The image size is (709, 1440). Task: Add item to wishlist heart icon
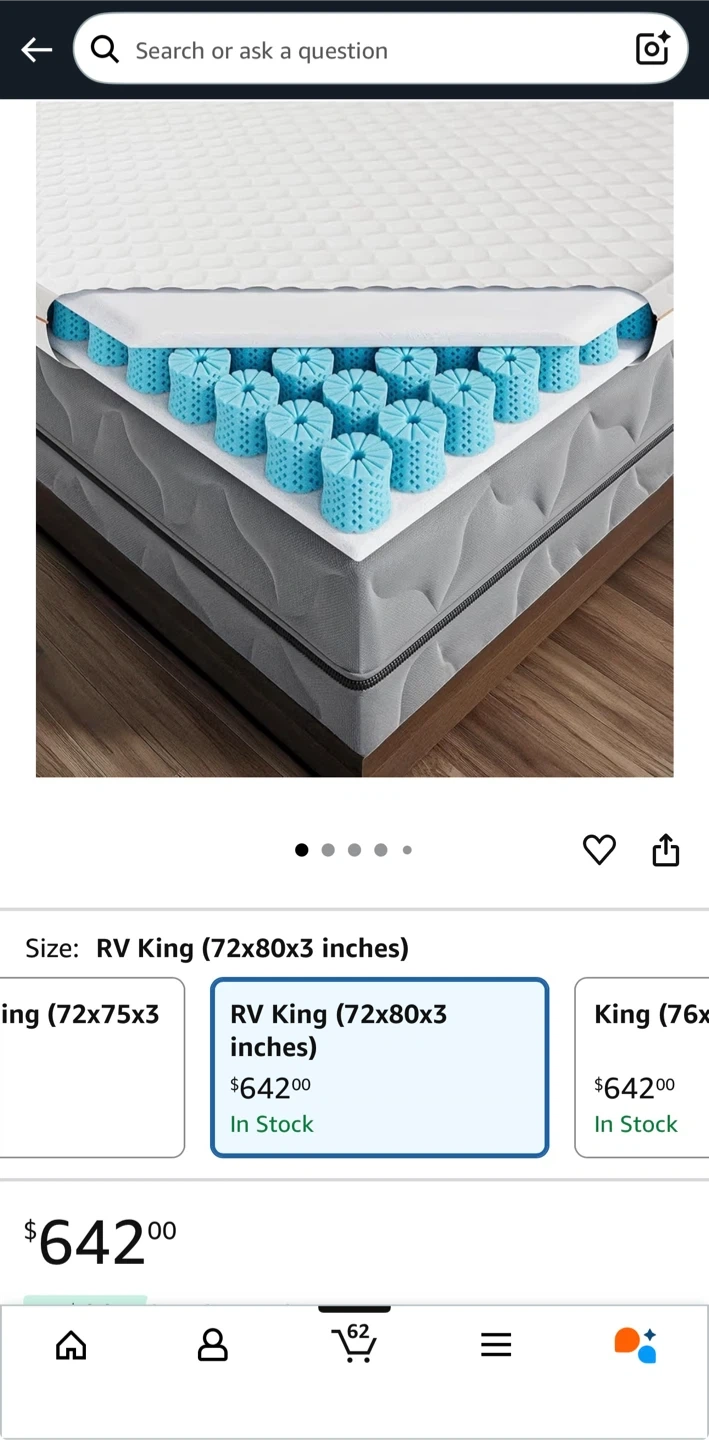(x=599, y=850)
